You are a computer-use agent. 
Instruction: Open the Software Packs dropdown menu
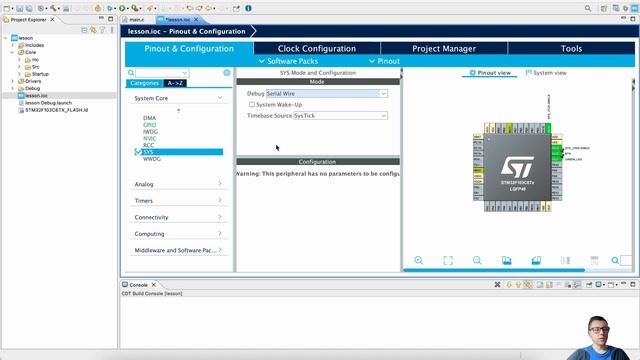(288, 61)
